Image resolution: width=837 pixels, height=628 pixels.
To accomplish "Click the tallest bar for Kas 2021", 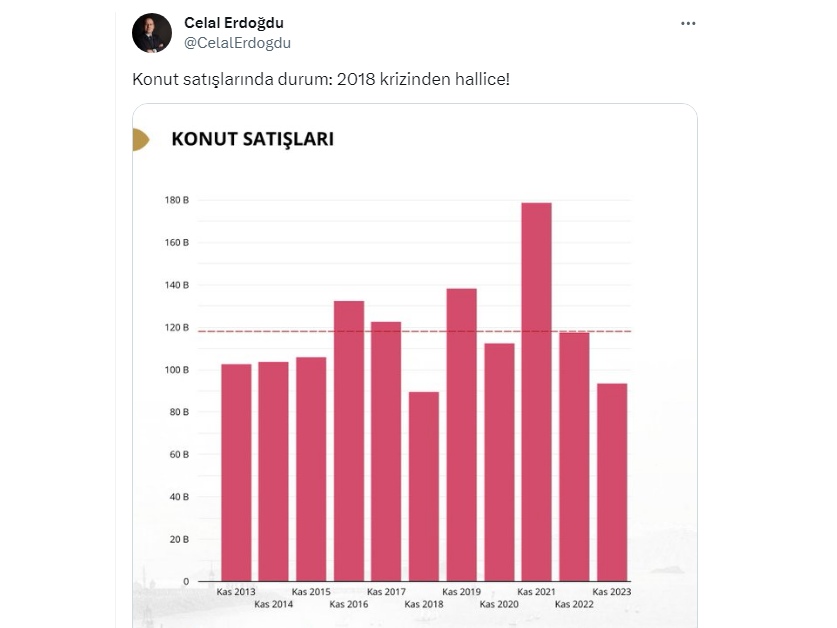I will 536,390.
